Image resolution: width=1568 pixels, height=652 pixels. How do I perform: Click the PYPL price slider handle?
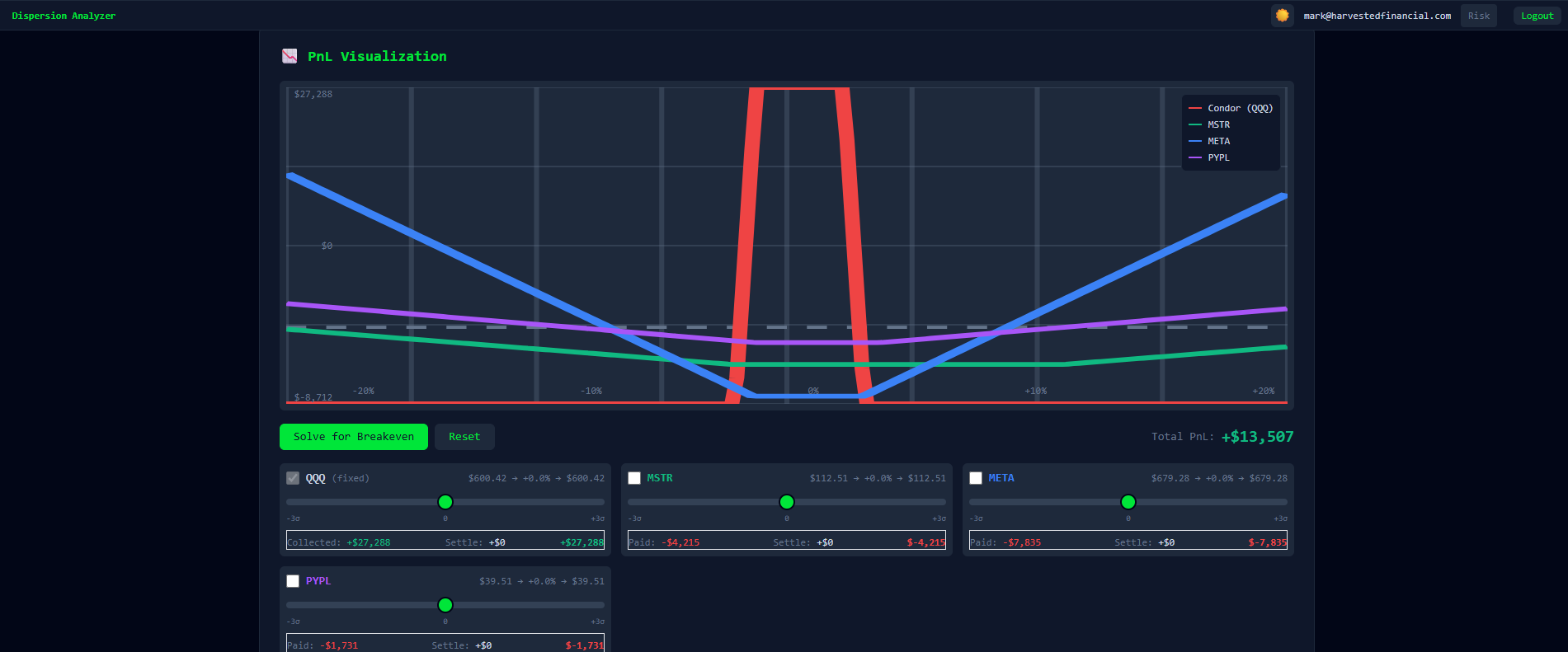tap(445, 605)
